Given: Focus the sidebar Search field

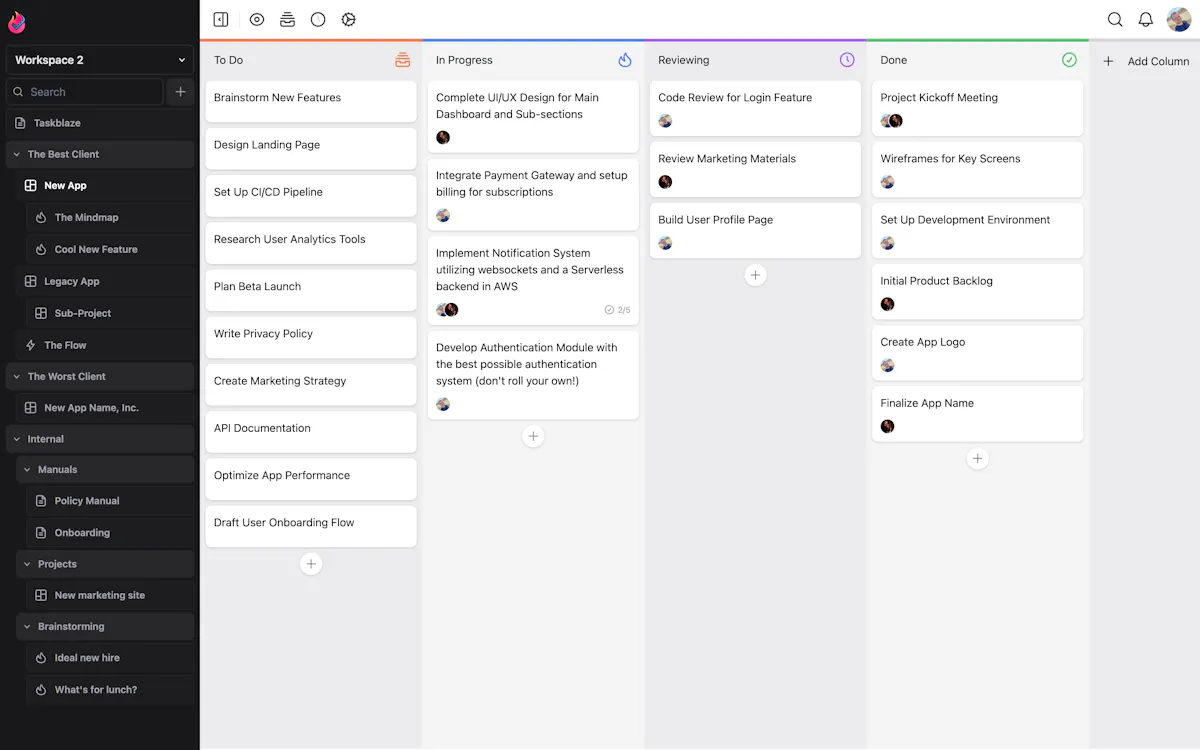Looking at the screenshot, I should click(x=84, y=92).
